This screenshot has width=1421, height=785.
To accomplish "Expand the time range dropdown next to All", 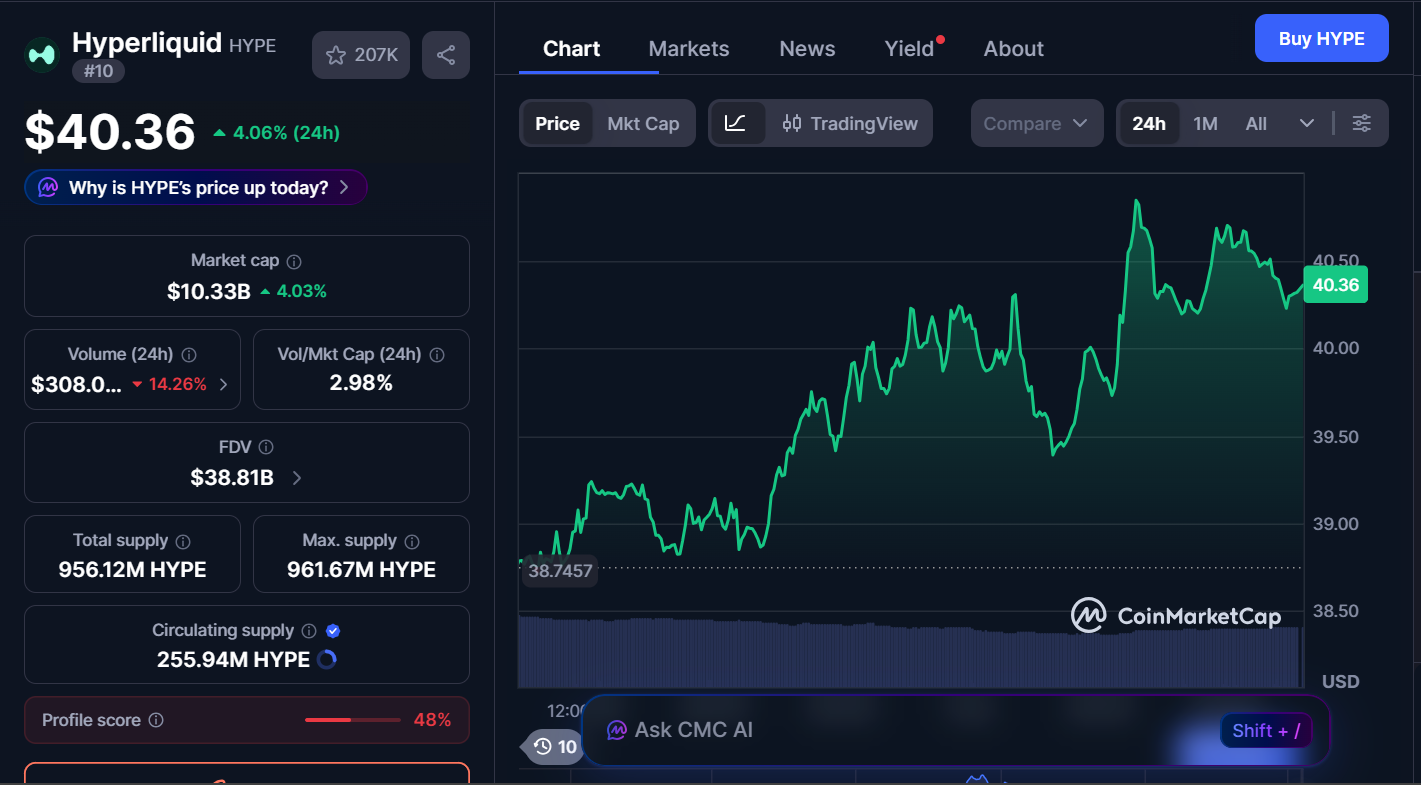I will [1307, 123].
